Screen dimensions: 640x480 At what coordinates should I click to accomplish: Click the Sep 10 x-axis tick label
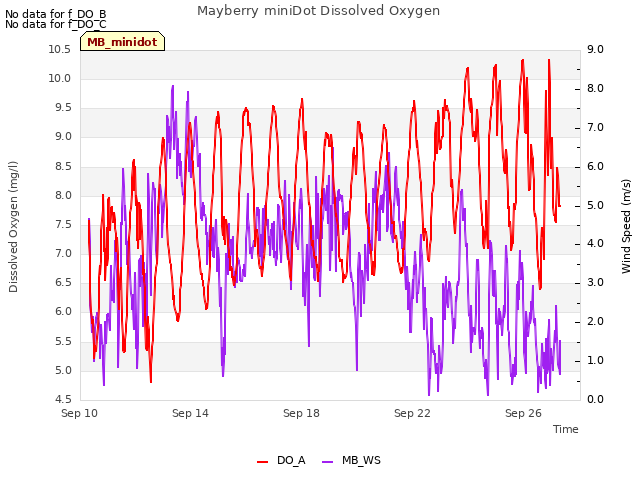[x=80, y=413]
